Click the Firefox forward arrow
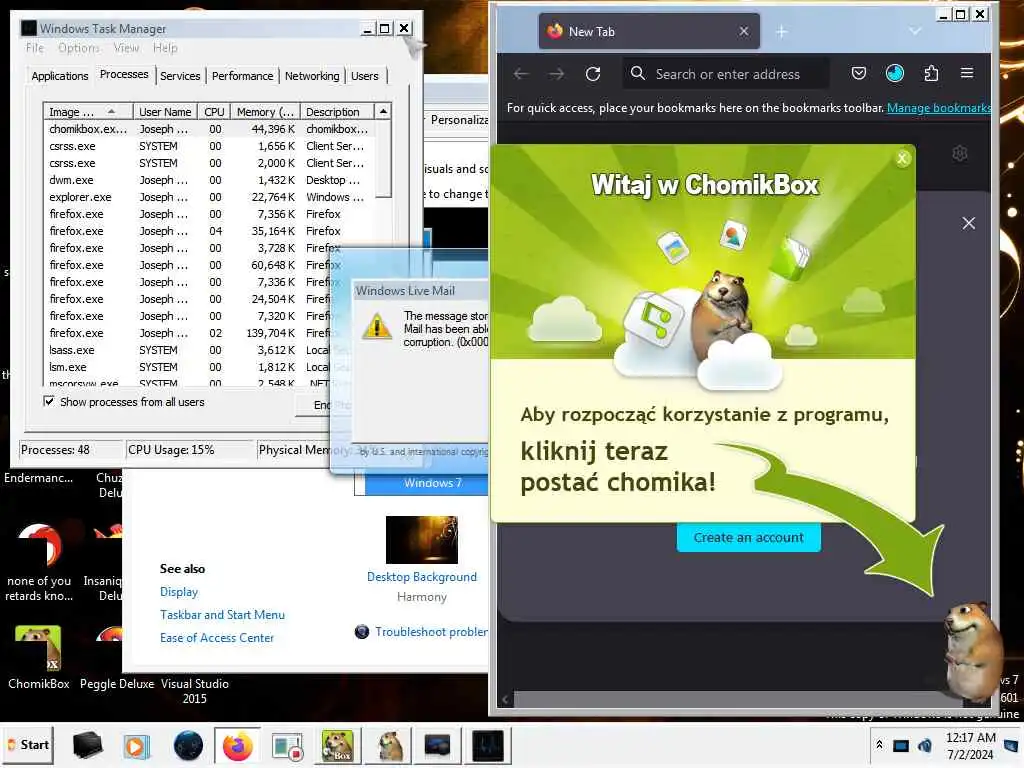Viewport: 1024px width, 768px height. point(556,74)
